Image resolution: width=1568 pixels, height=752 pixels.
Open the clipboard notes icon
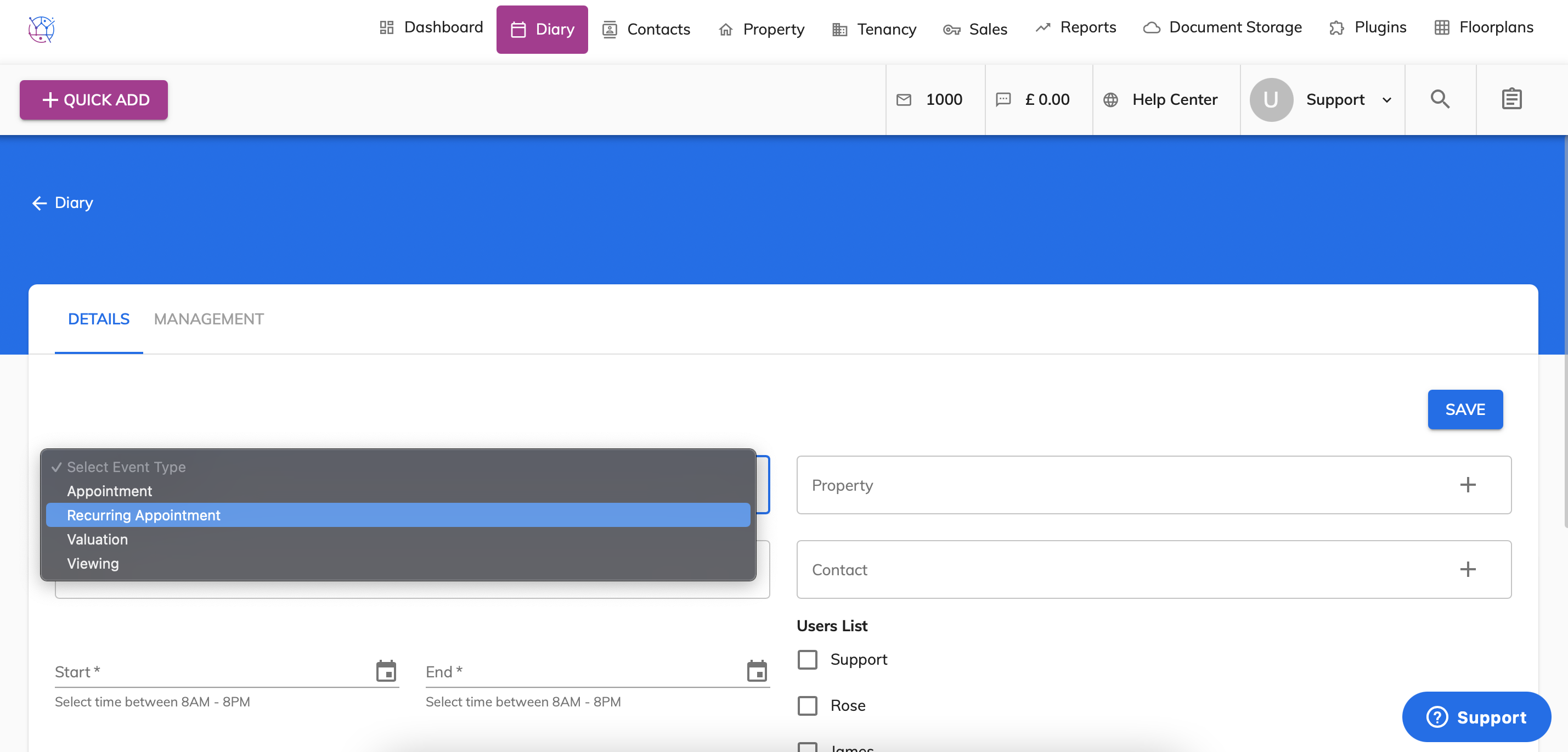point(1511,99)
